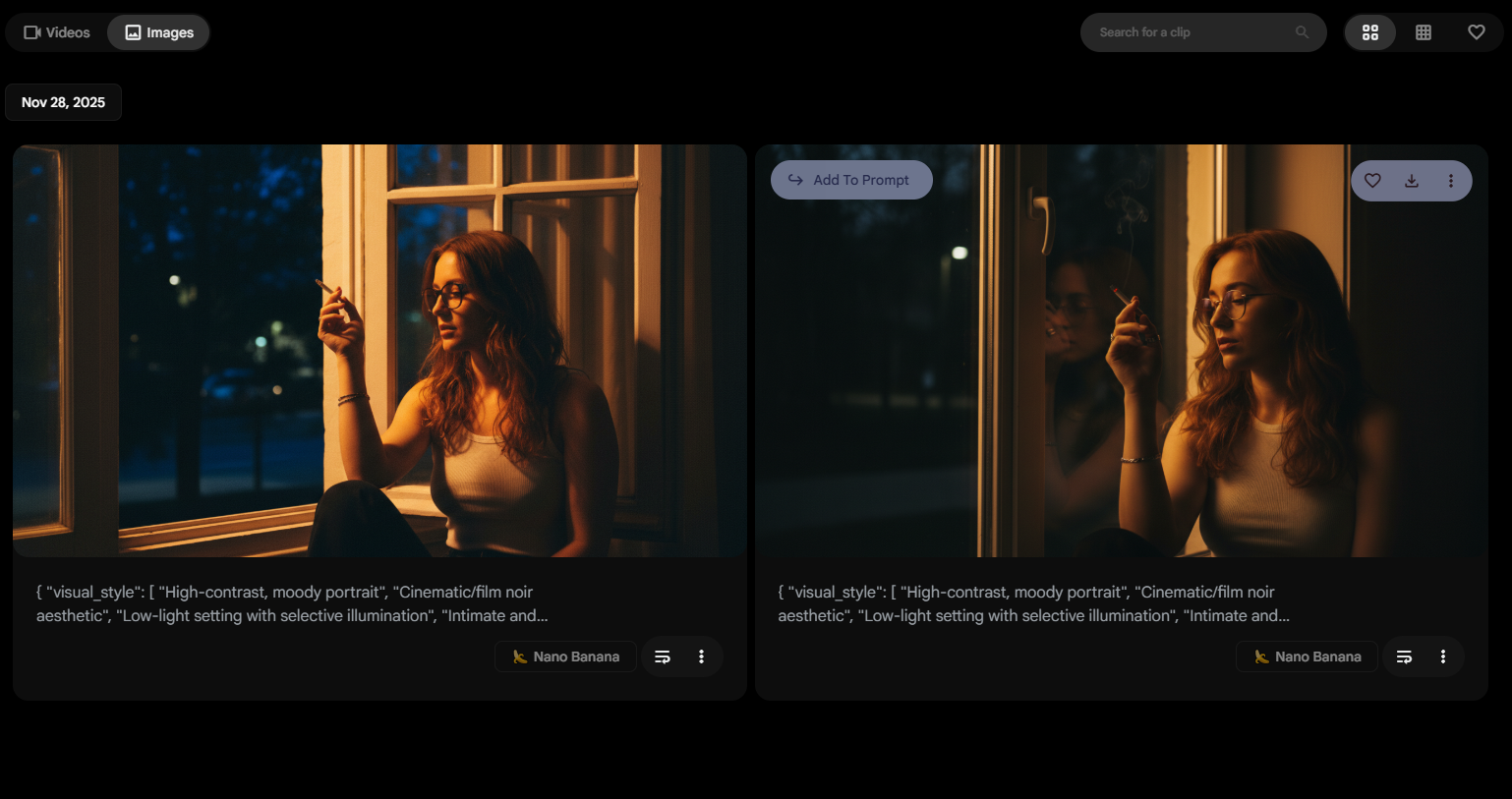The image size is (1512, 799).
Task: Select the Images tab
Action: pyautogui.click(x=159, y=32)
